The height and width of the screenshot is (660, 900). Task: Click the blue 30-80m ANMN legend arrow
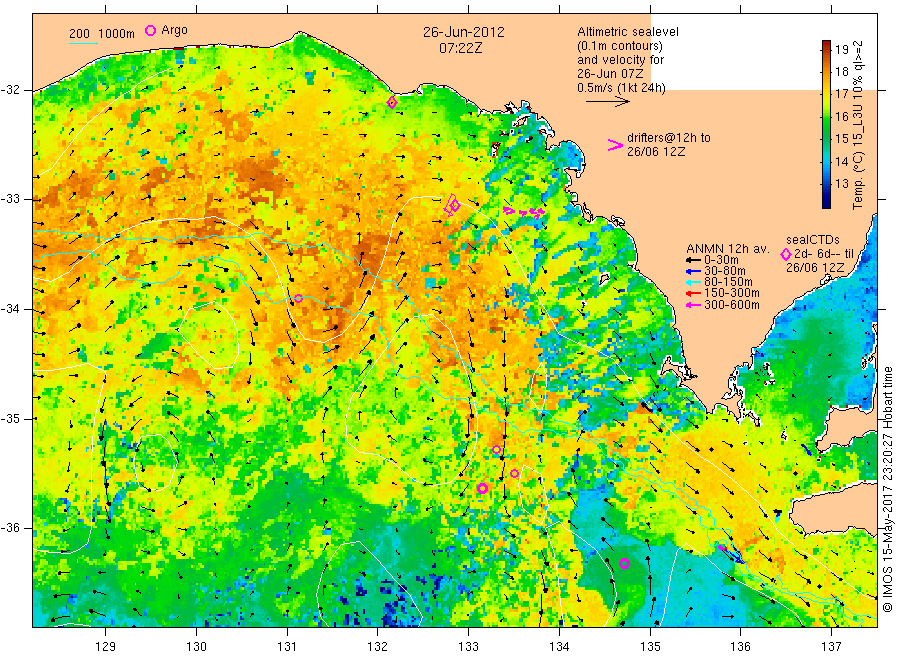pos(693,271)
